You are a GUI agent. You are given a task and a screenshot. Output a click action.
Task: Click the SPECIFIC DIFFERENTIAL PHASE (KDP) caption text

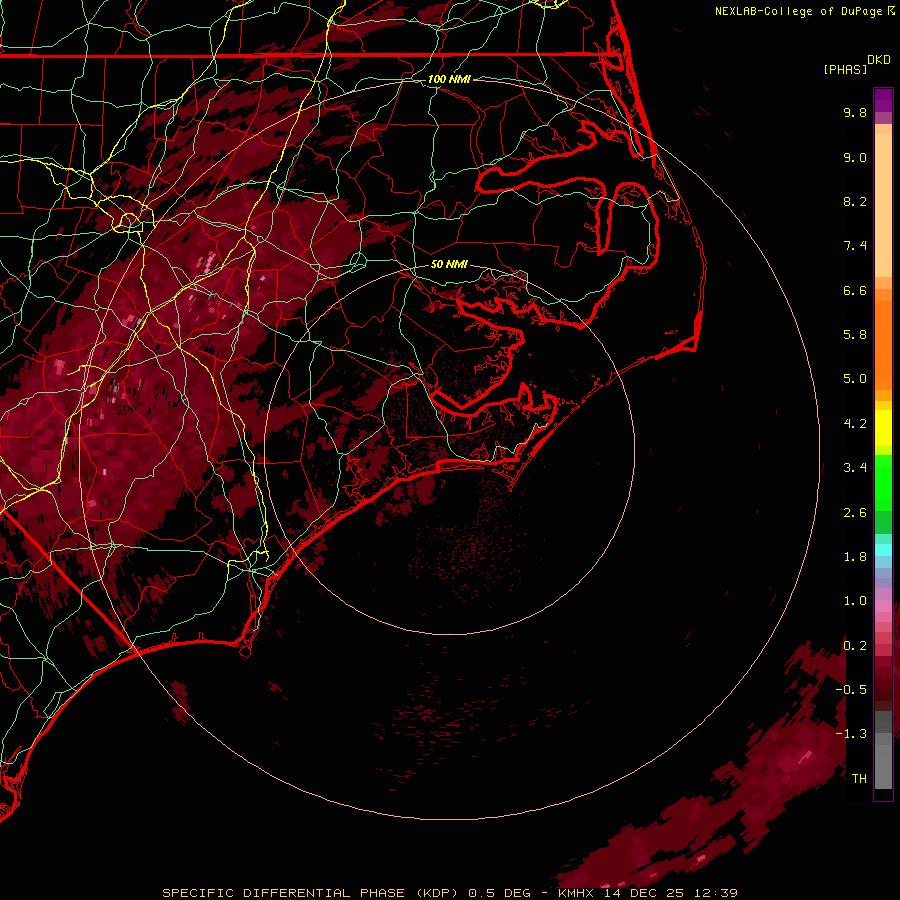pos(310,893)
